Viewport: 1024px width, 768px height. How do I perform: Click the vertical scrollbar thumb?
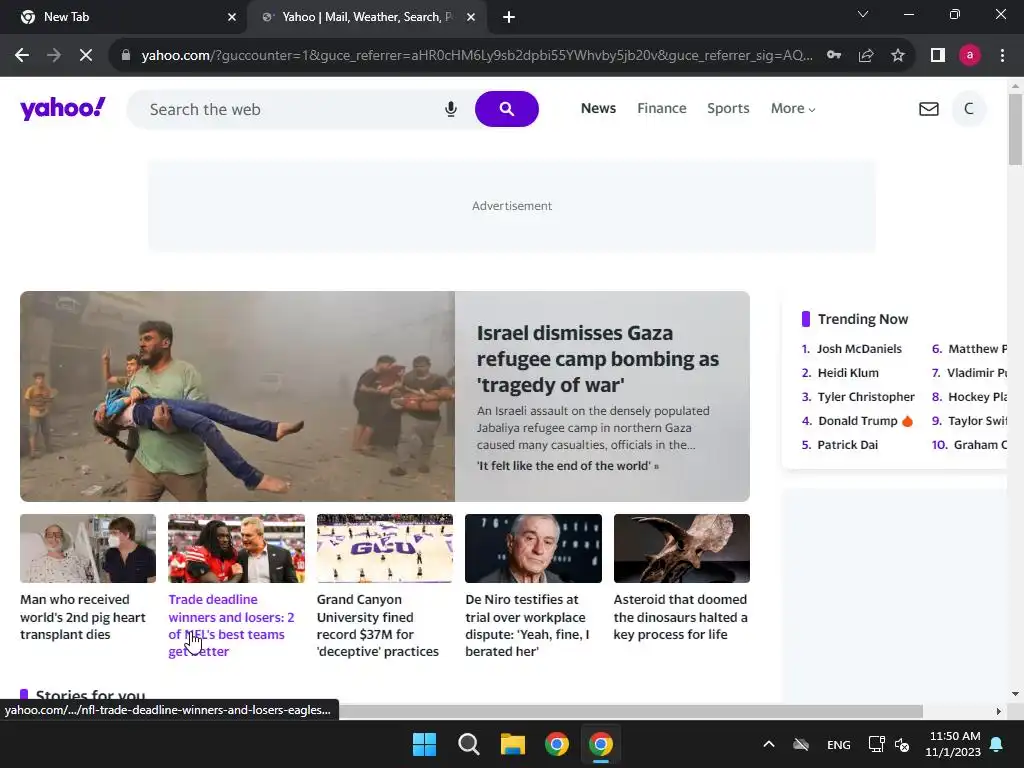[x=1015, y=129]
